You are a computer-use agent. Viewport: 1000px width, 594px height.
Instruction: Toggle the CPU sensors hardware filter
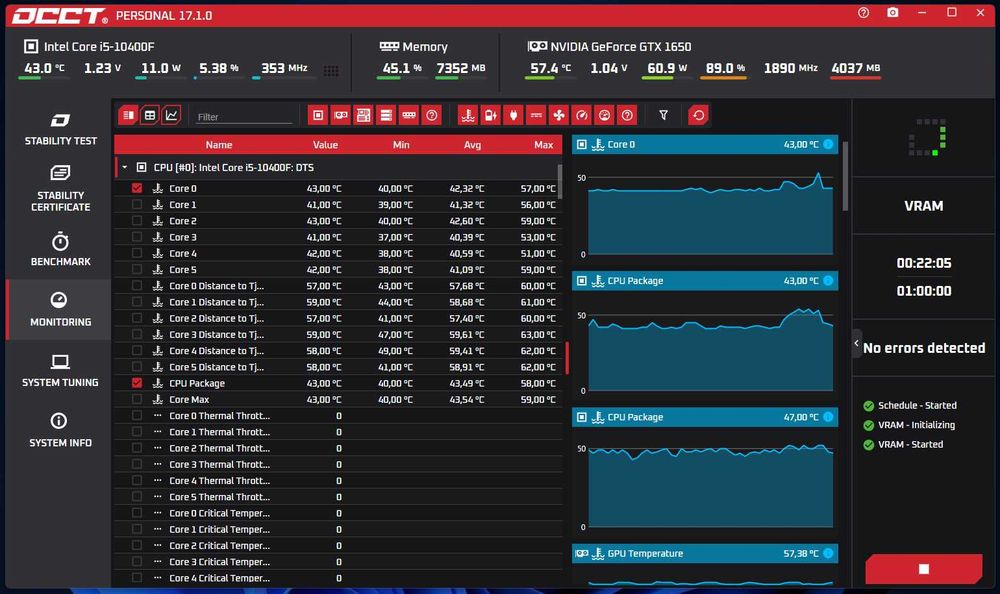pos(318,115)
